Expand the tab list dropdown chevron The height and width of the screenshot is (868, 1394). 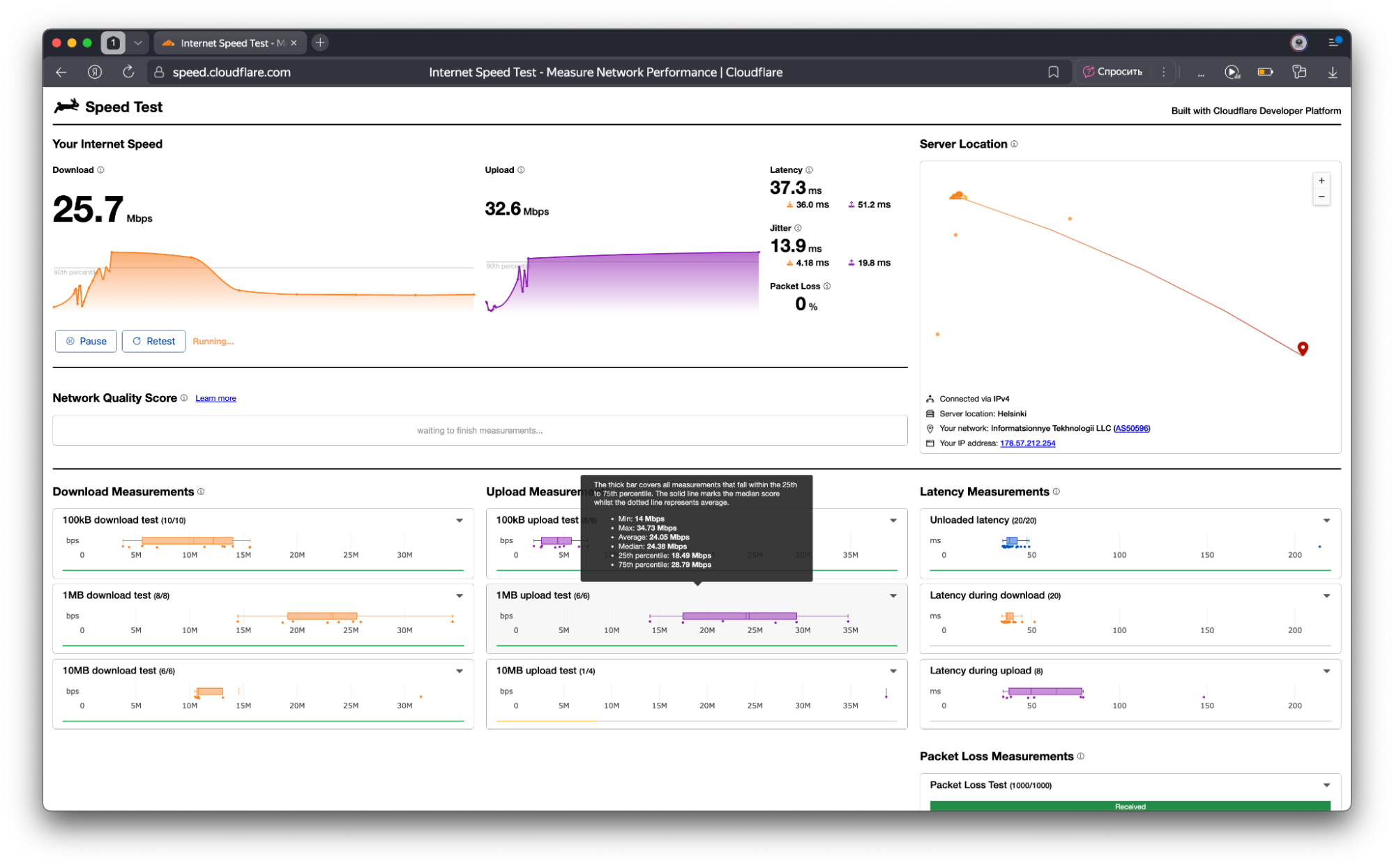[x=138, y=43]
